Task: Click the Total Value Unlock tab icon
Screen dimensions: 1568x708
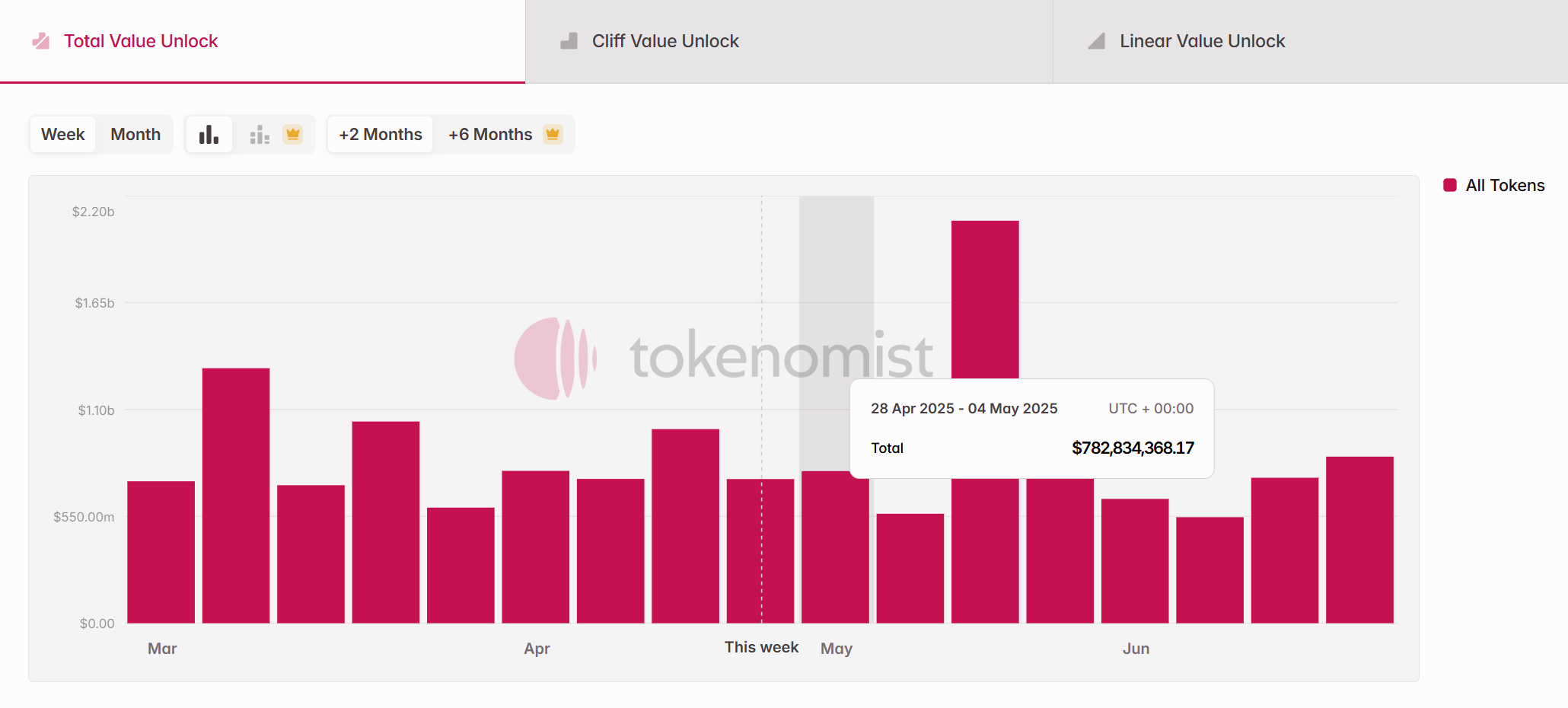Action: pyautogui.click(x=41, y=41)
